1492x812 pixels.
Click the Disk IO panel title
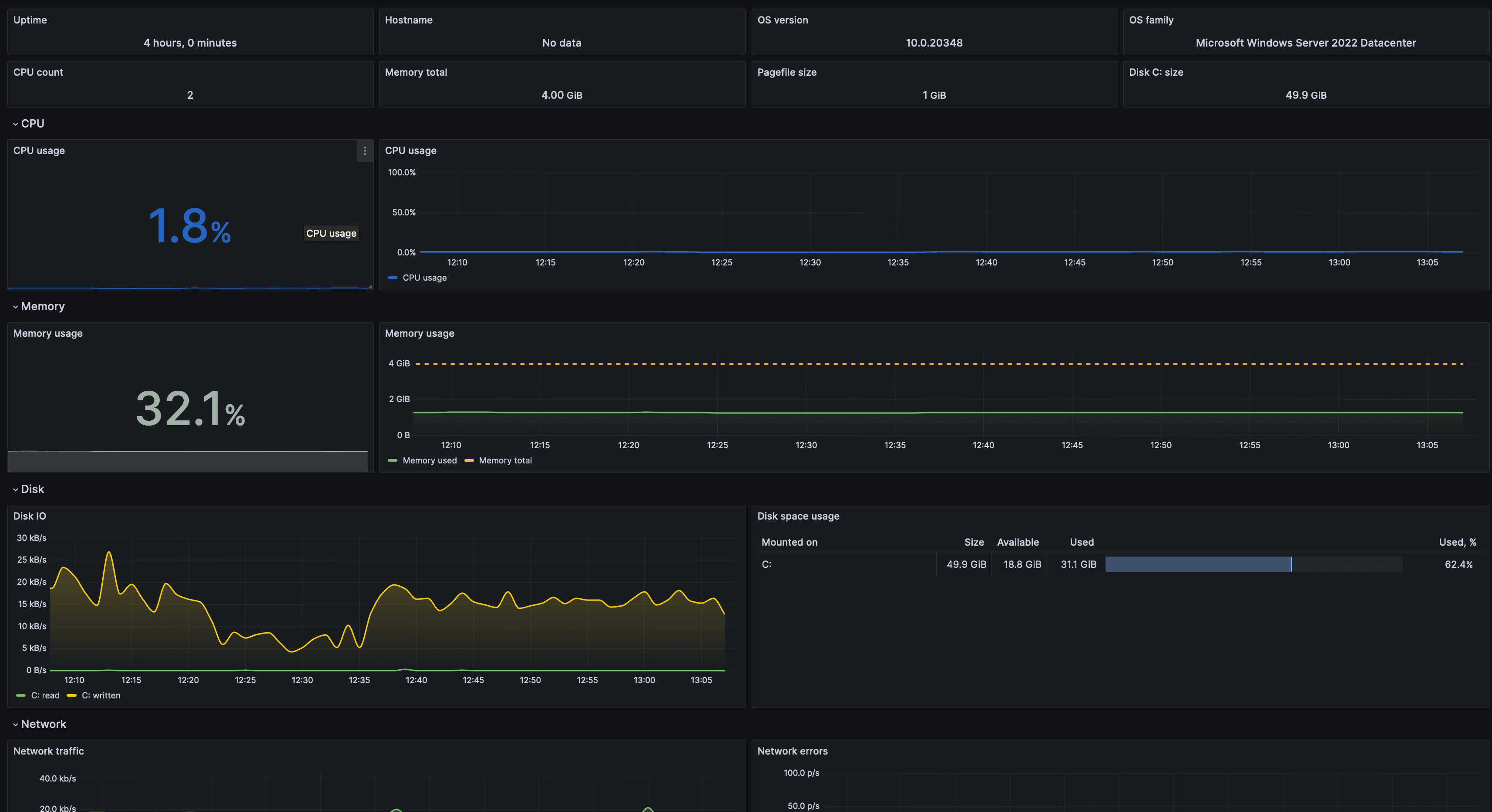30,516
